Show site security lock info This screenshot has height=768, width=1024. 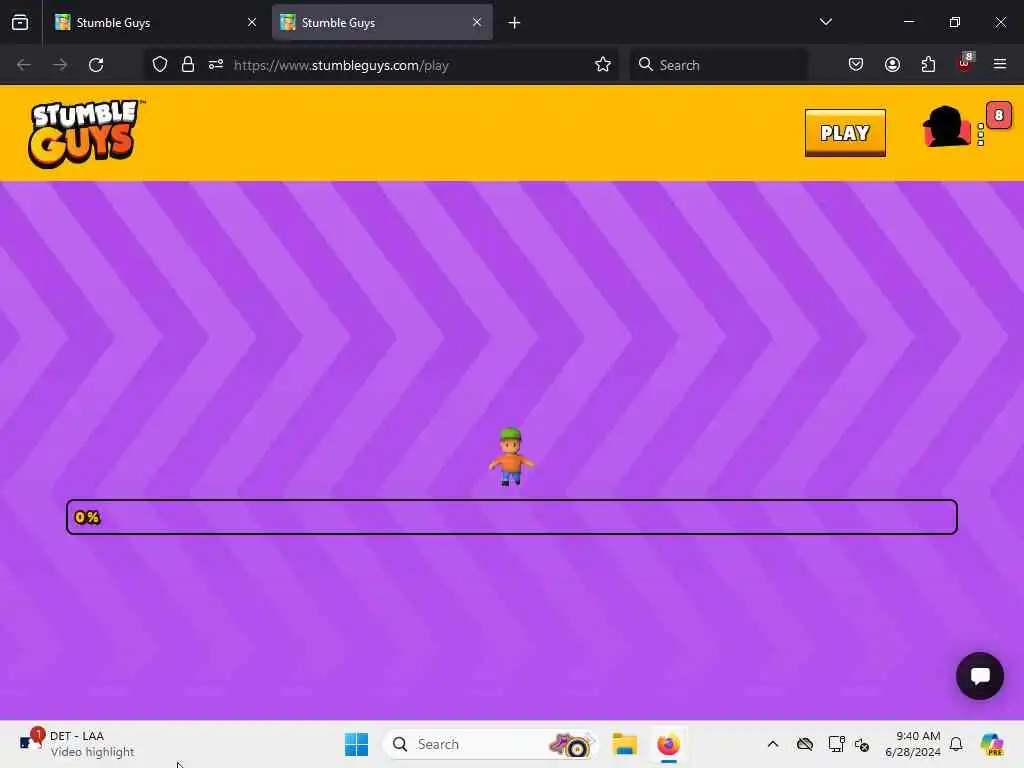(x=188, y=65)
